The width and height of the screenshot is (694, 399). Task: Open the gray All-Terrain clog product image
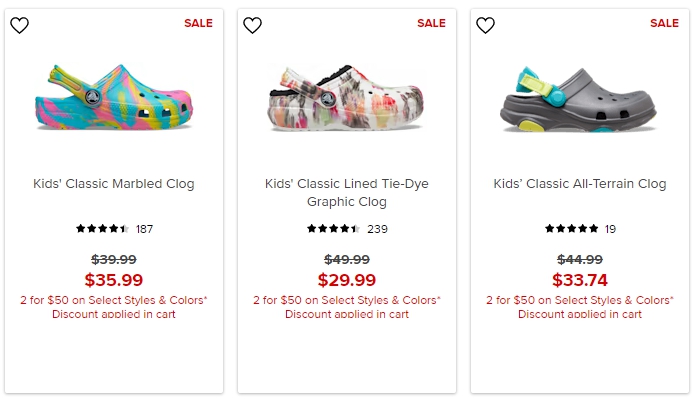(x=579, y=100)
